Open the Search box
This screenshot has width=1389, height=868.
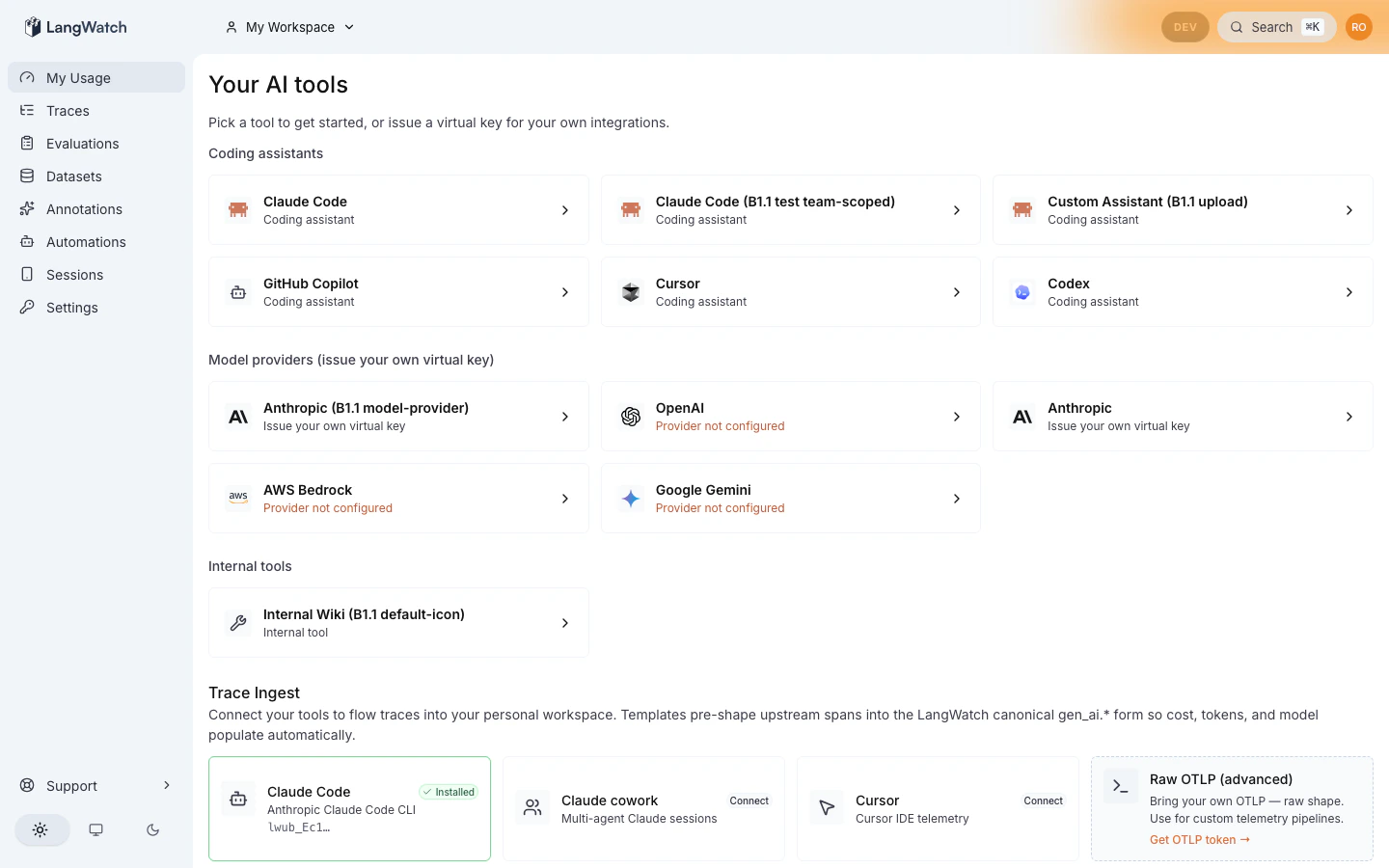(x=1277, y=27)
